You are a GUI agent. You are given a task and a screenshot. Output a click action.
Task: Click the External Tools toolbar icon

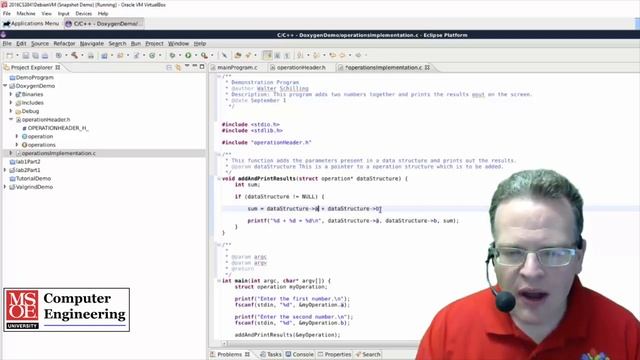pos(204,55)
